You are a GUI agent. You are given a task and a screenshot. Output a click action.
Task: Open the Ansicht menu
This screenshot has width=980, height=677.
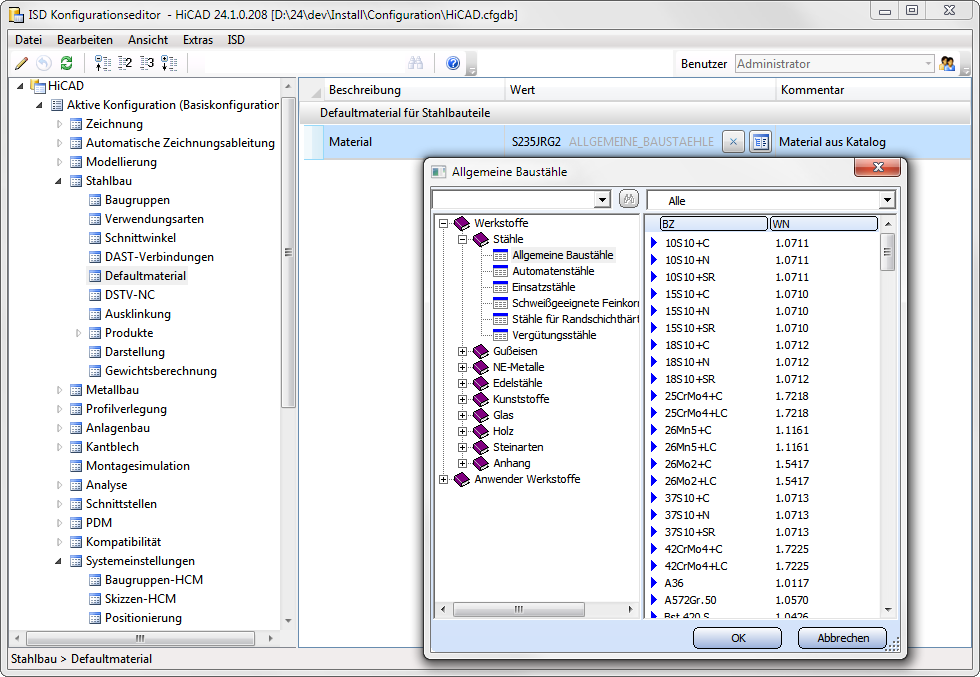tap(148, 40)
